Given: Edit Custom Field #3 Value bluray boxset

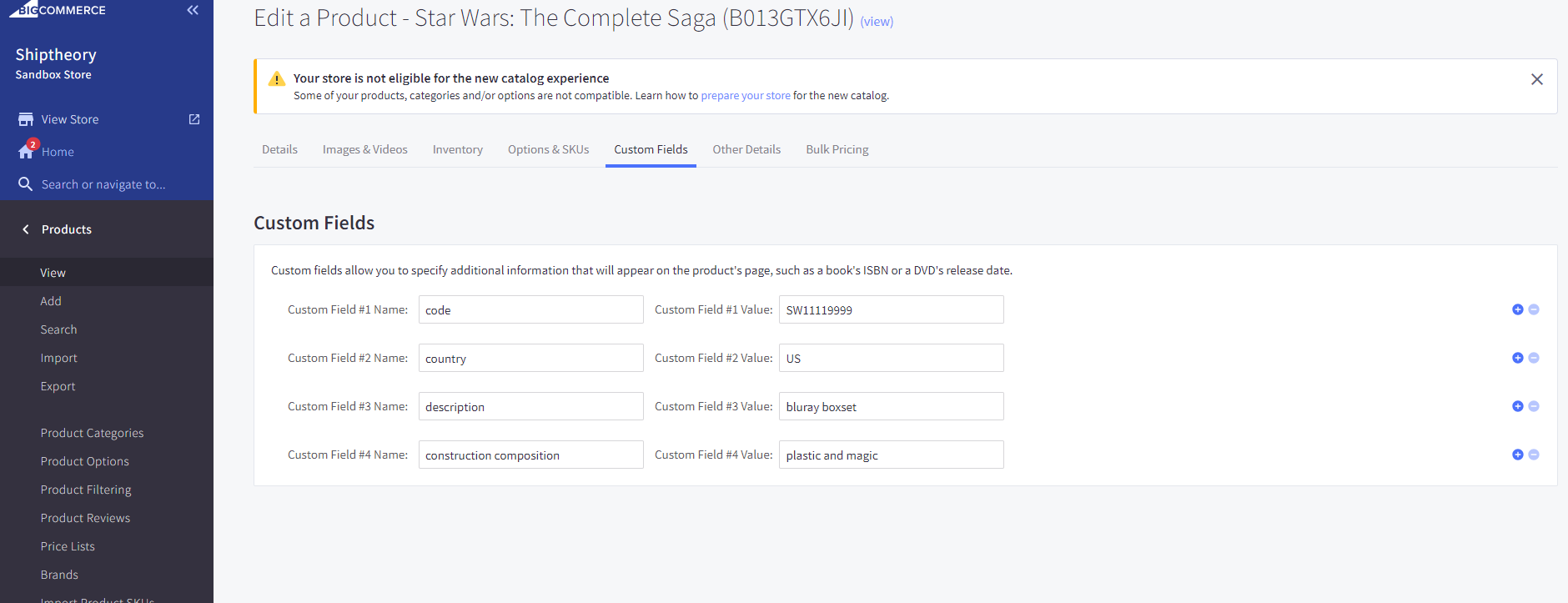Looking at the screenshot, I should point(892,406).
